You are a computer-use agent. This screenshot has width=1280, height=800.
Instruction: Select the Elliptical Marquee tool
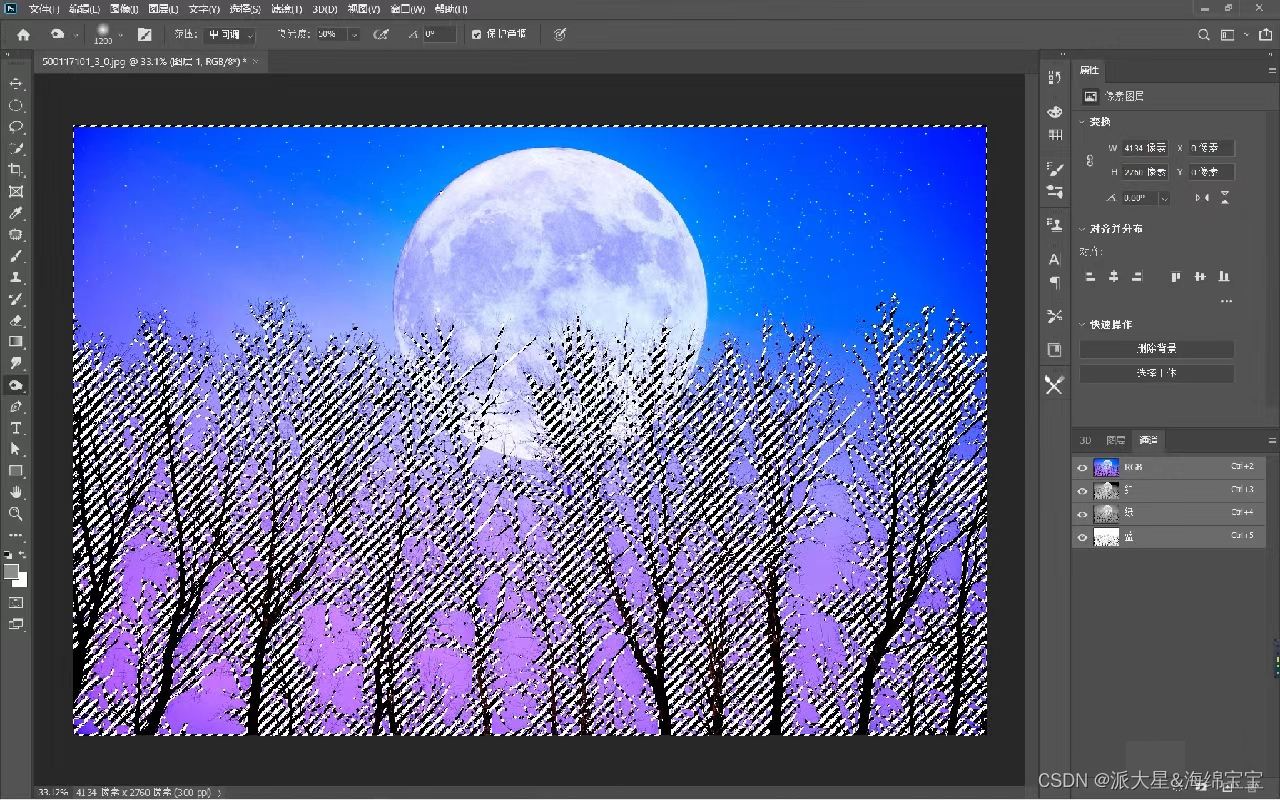pyautogui.click(x=16, y=105)
